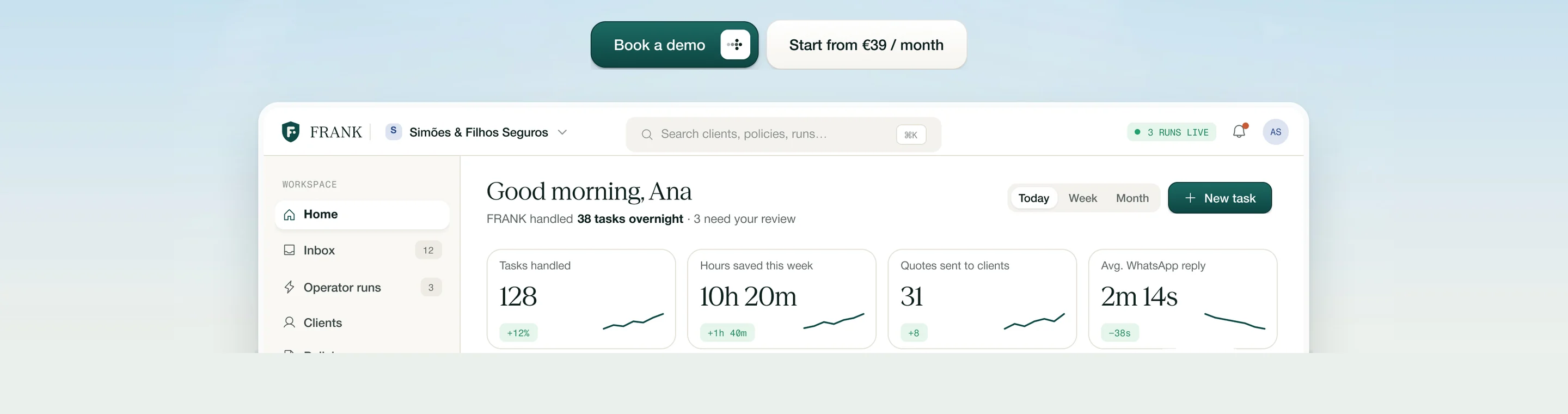Click the Clients person icon
The image size is (1568, 414).
(290, 322)
